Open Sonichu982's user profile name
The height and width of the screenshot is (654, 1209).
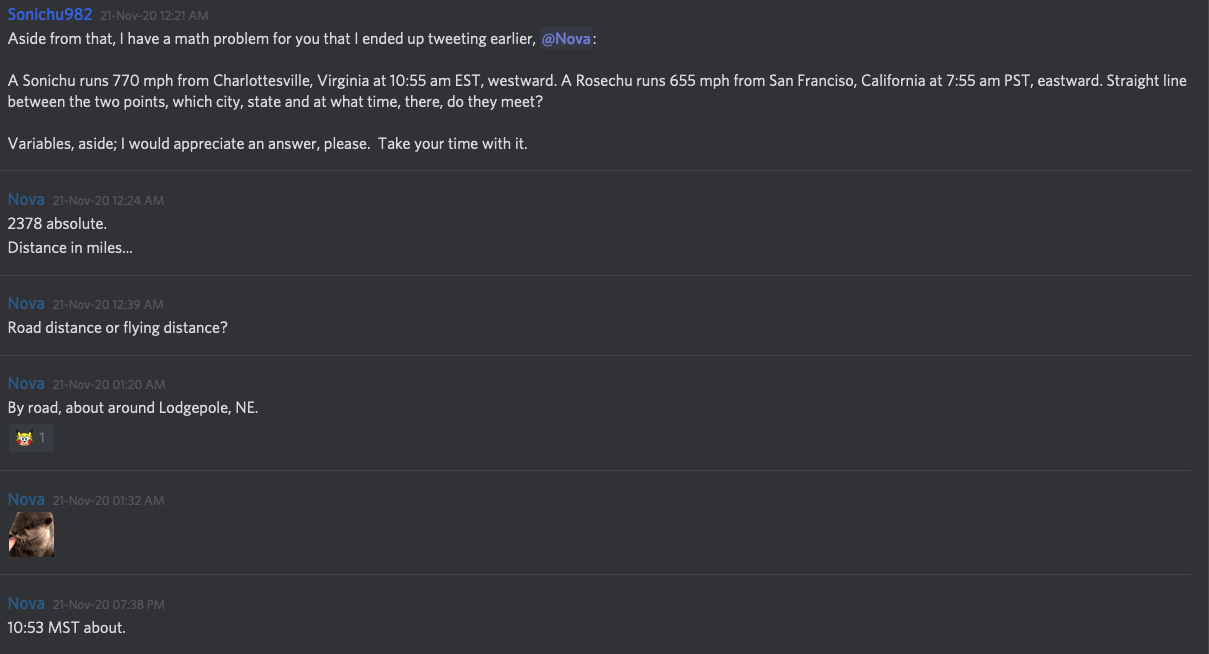pos(50,15)
